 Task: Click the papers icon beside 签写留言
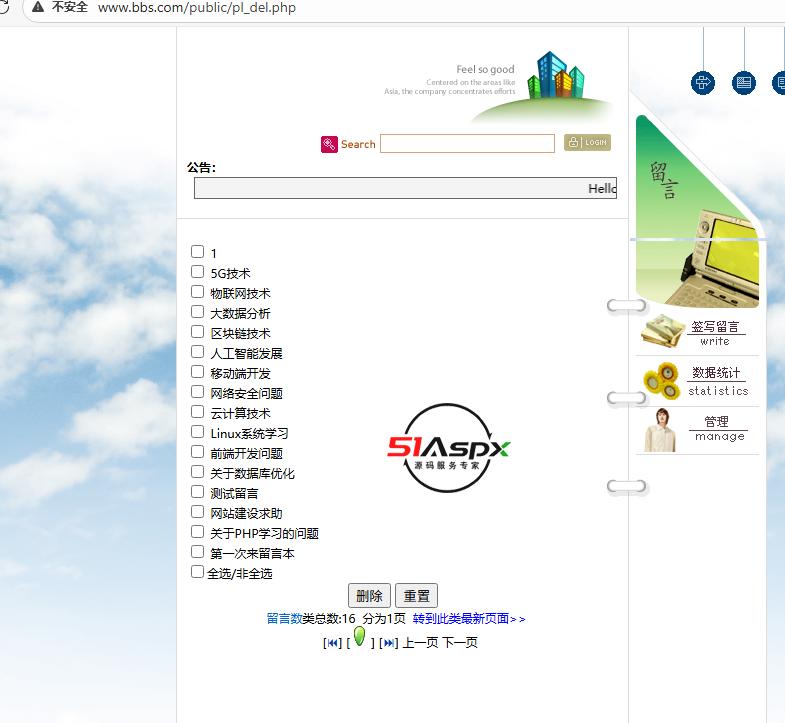[x=662, y=330]
